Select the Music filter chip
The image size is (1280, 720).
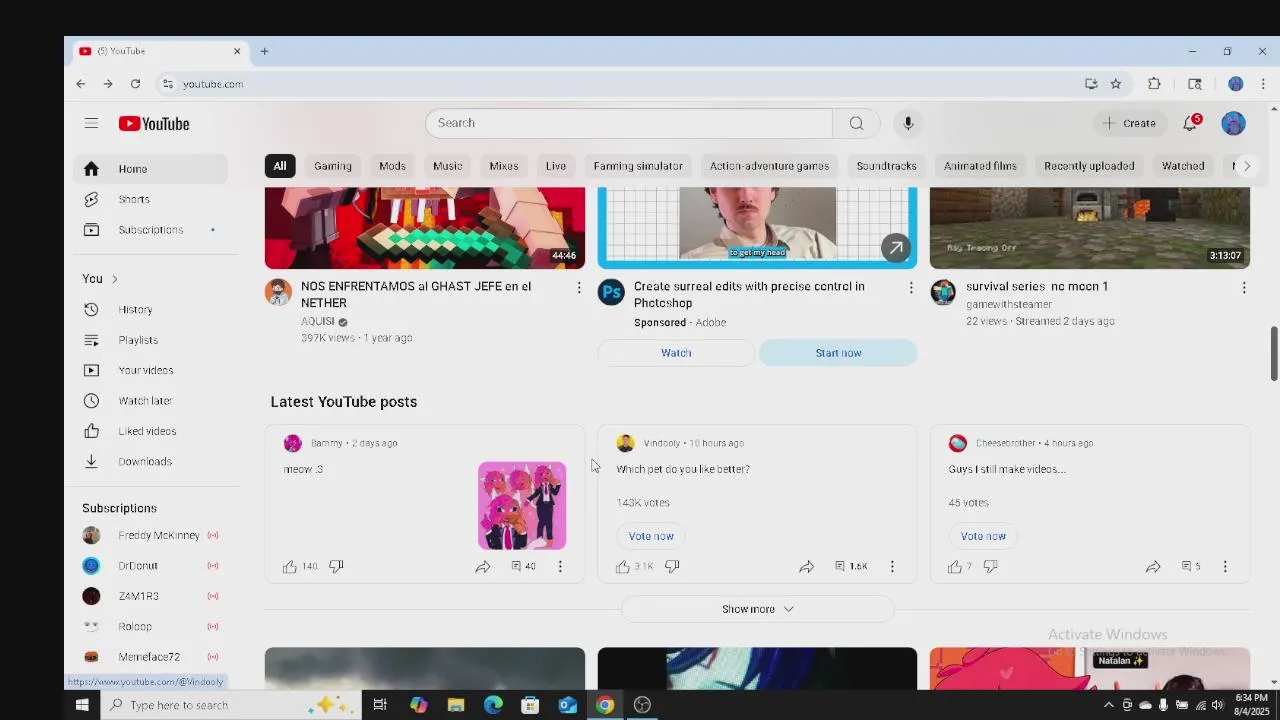(447, 166)
